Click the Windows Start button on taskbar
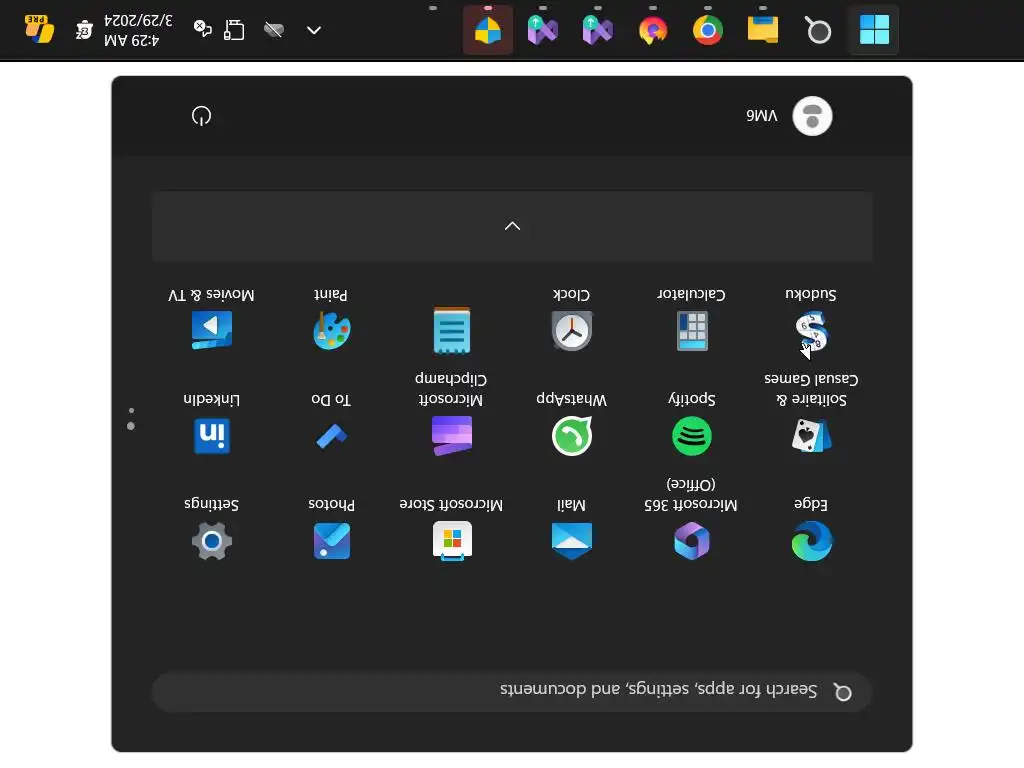1024x768 pixels. [x=874, y=30]
